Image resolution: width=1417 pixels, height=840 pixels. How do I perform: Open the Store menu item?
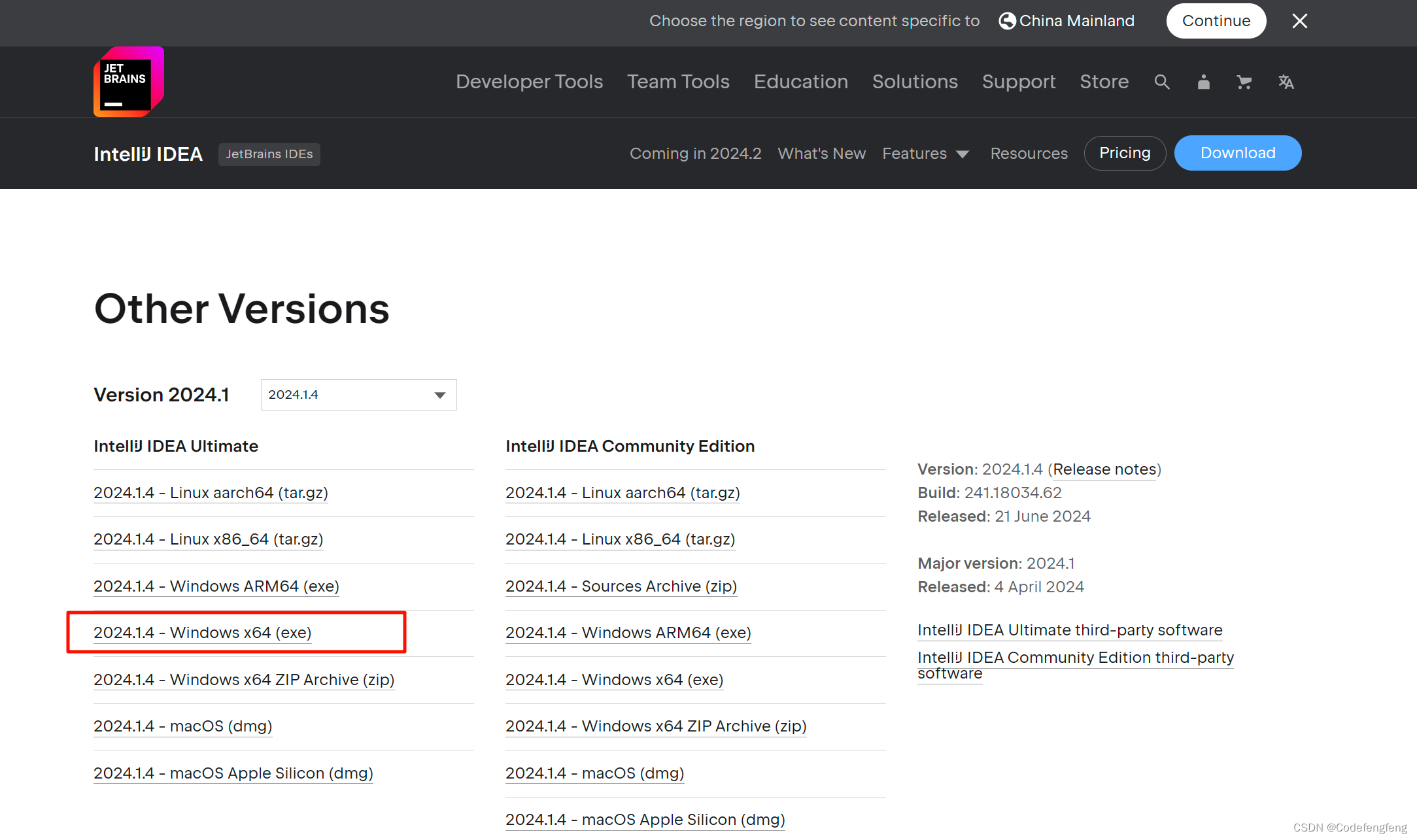[1104, 82]
